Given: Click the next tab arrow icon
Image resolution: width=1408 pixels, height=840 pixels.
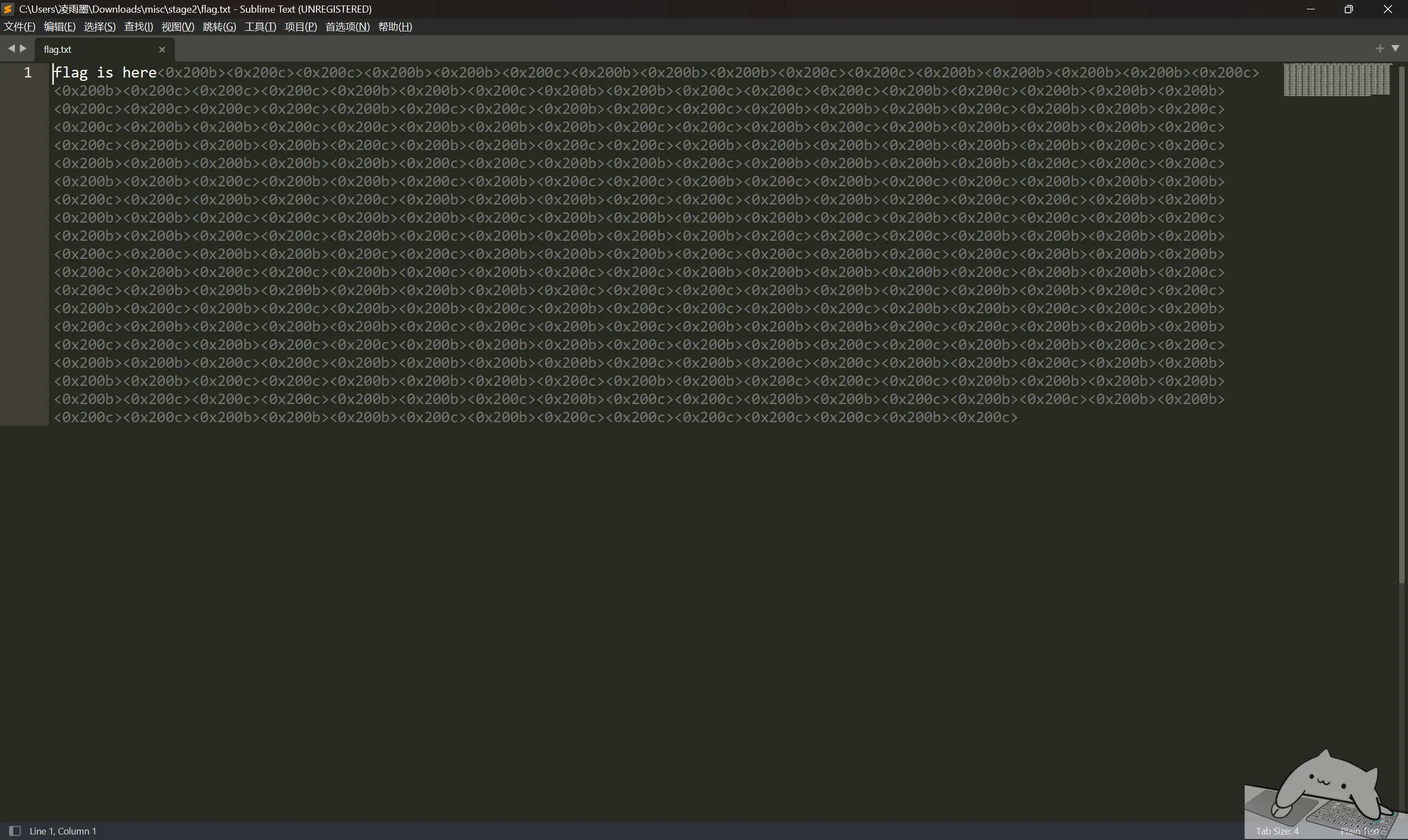Looking at the screenshot, I should click(23, 49).
